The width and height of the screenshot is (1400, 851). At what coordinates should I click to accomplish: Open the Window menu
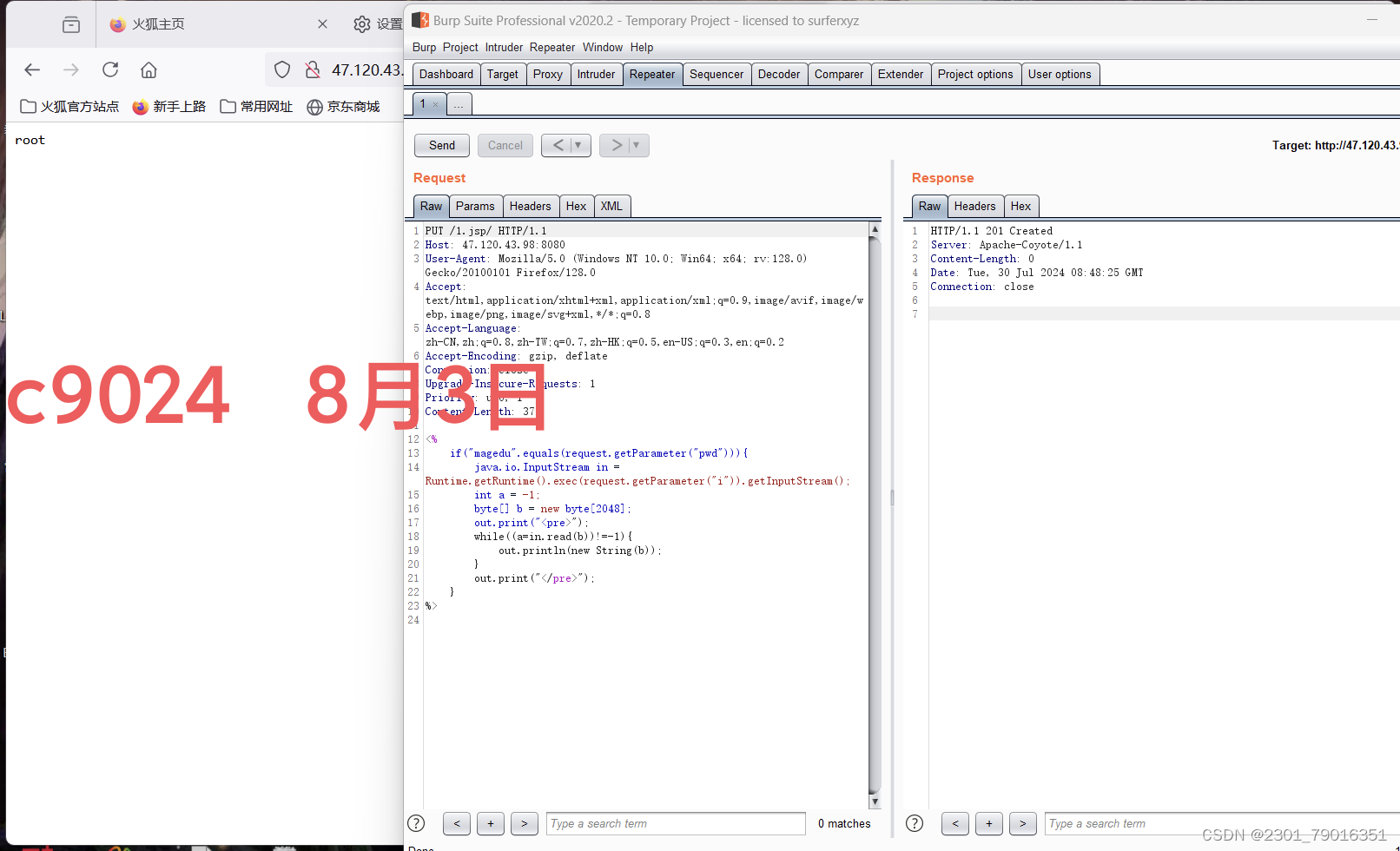coord(603,47)
